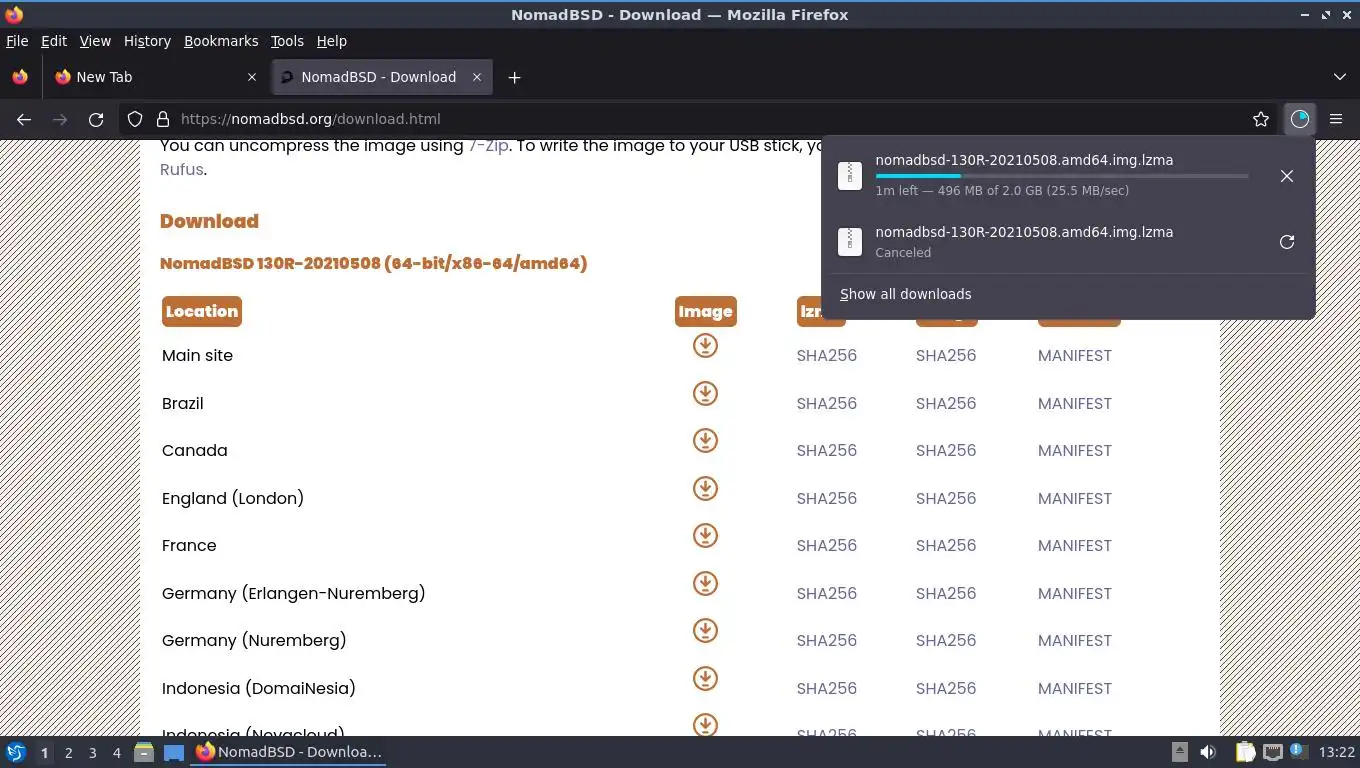Screen dimensions: 1360x768
Task: Click the 'Germany (Erlangen-Nuremberg)' location text
Action: (x=294, y=593)
